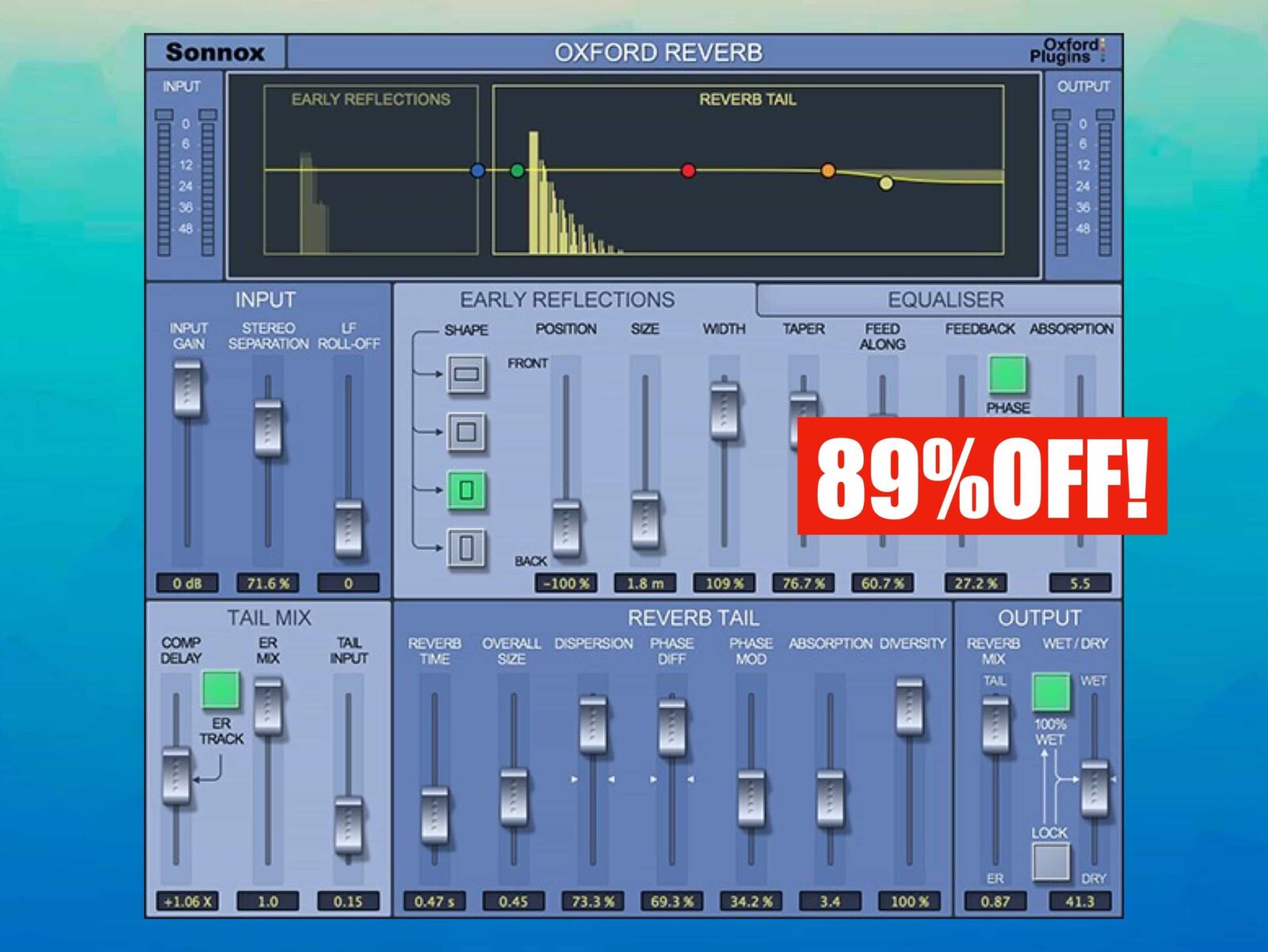Select the wide rectangle room shape icon
This screenshot has height=952, width=1268.
pos(466,373)
